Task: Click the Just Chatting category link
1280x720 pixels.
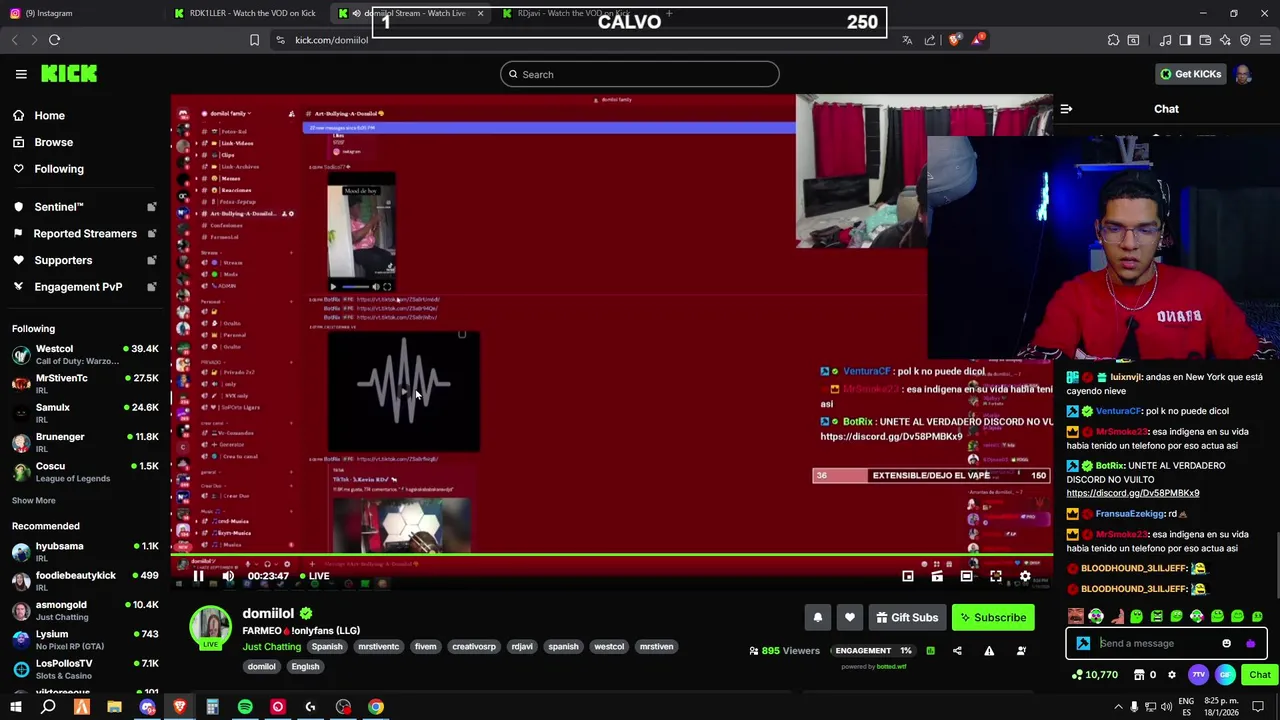Action: [271, 647]
